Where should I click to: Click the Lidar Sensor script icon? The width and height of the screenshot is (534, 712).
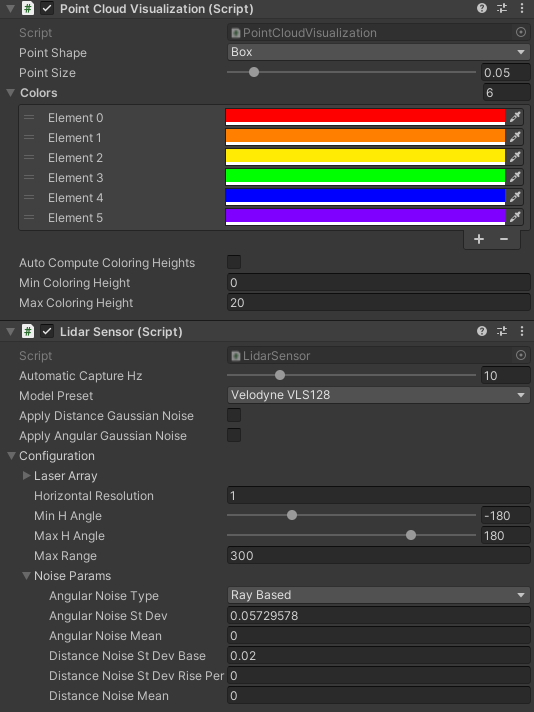pyautogui.click(x=28, y=331)
